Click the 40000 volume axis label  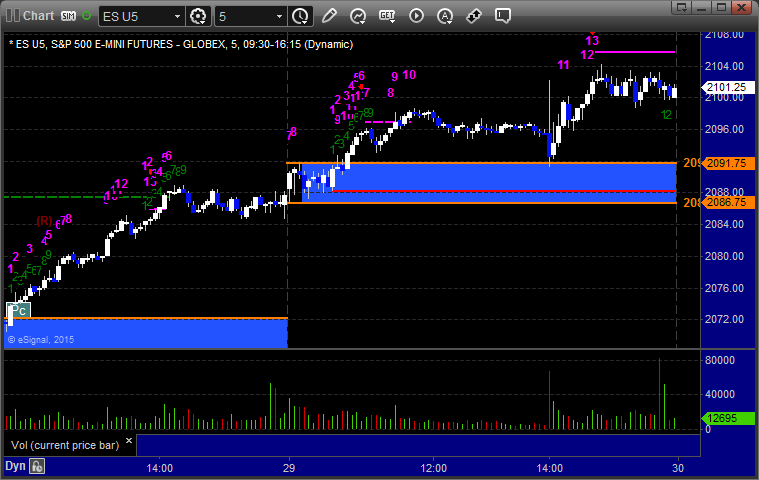pos(720,394)
